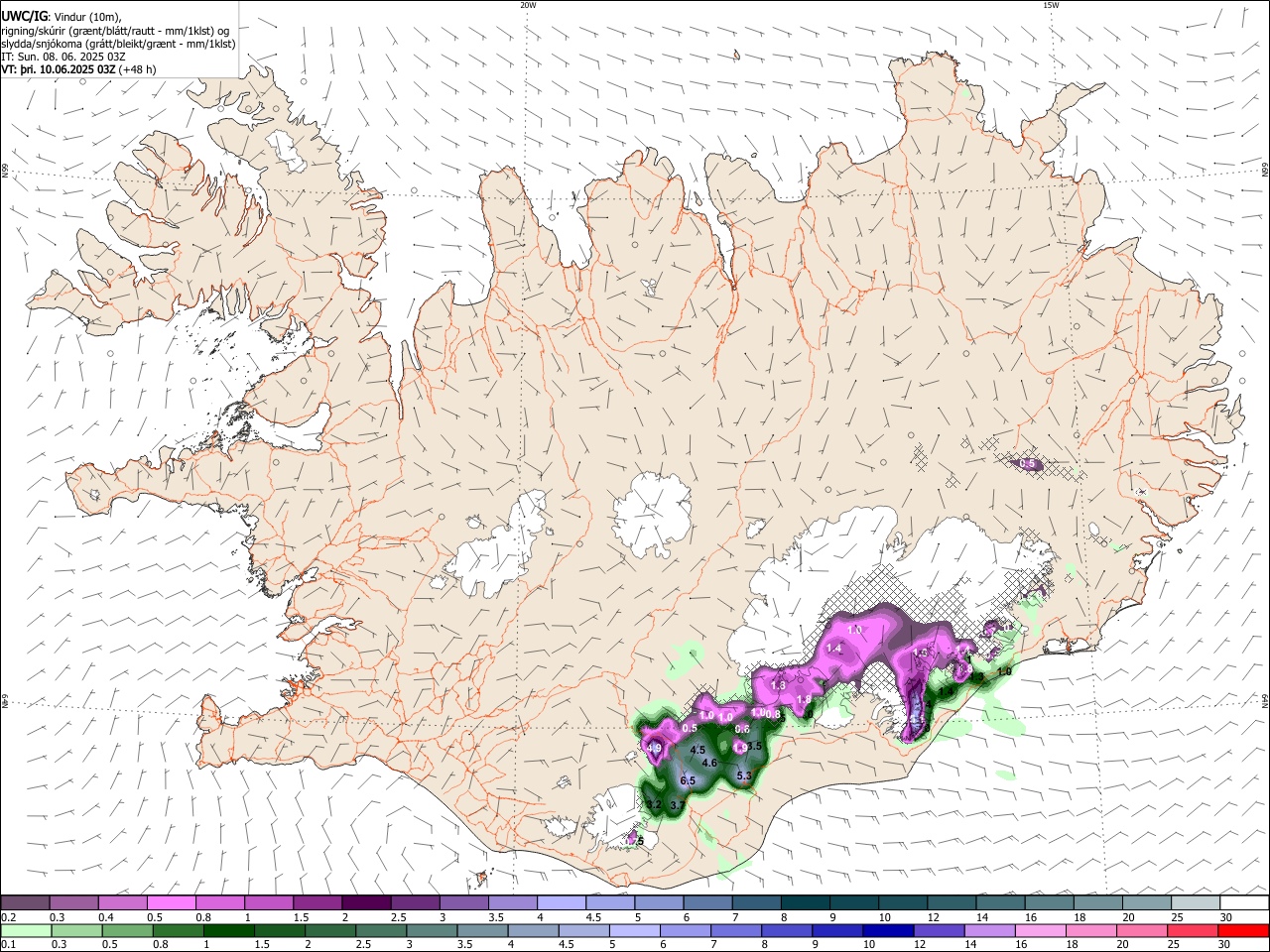Click the UWC/IG title text
1270x952 pixels.
point(24,16)
